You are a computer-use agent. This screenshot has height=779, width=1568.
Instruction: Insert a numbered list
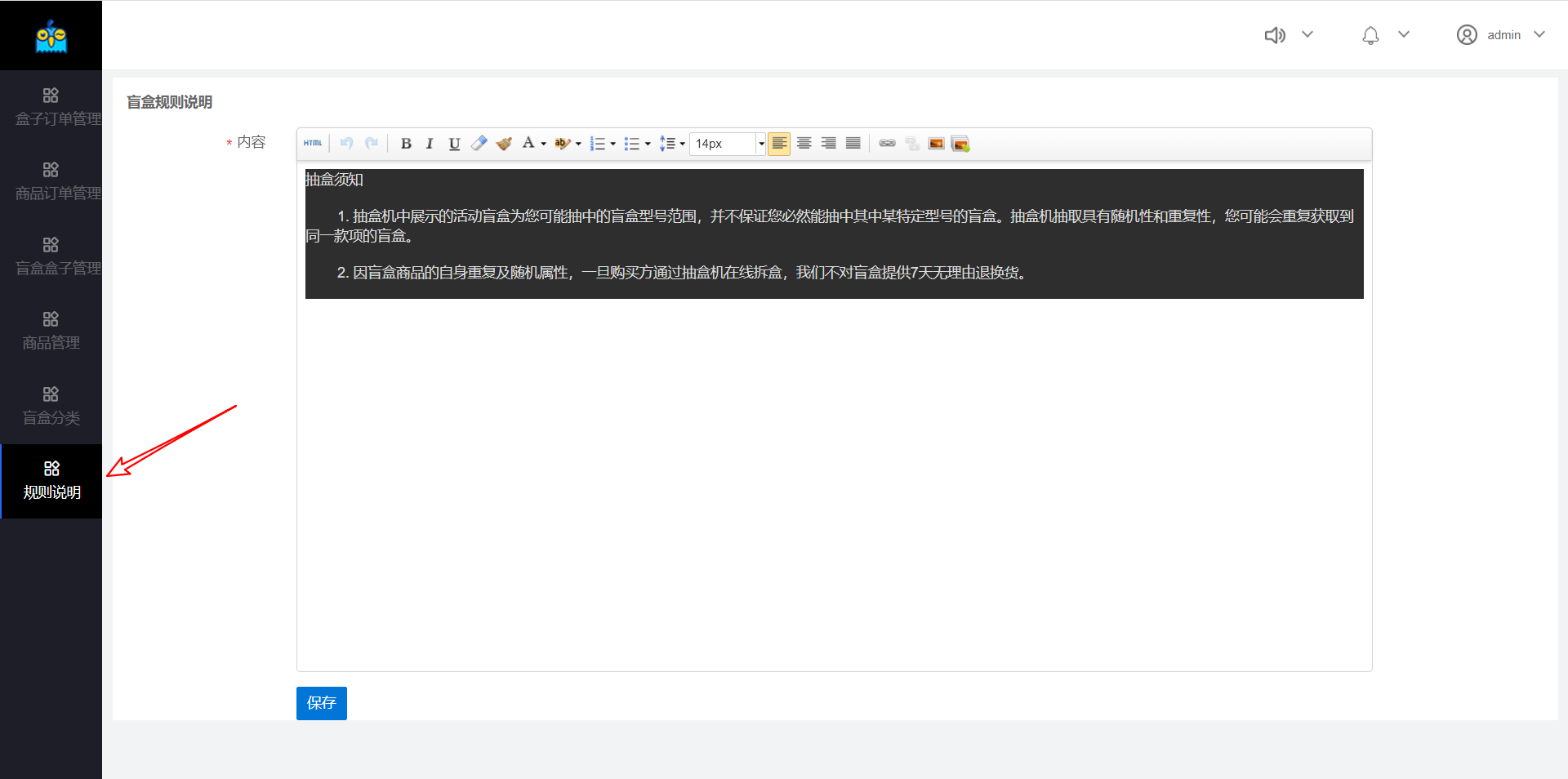coord(598,144)
